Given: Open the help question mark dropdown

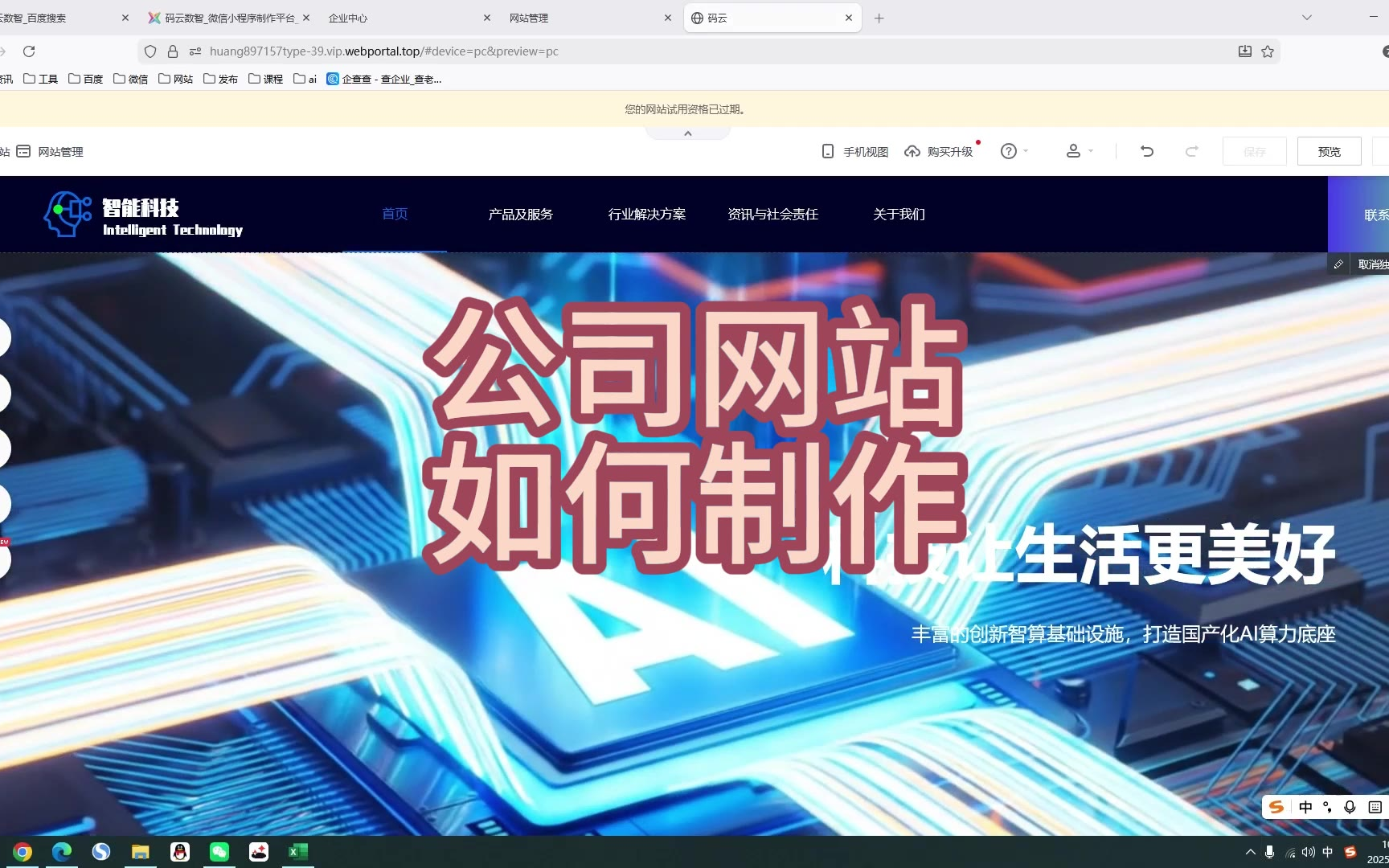Looking at the screenshot, I should pyautogui.click(x=1014, y=151).
